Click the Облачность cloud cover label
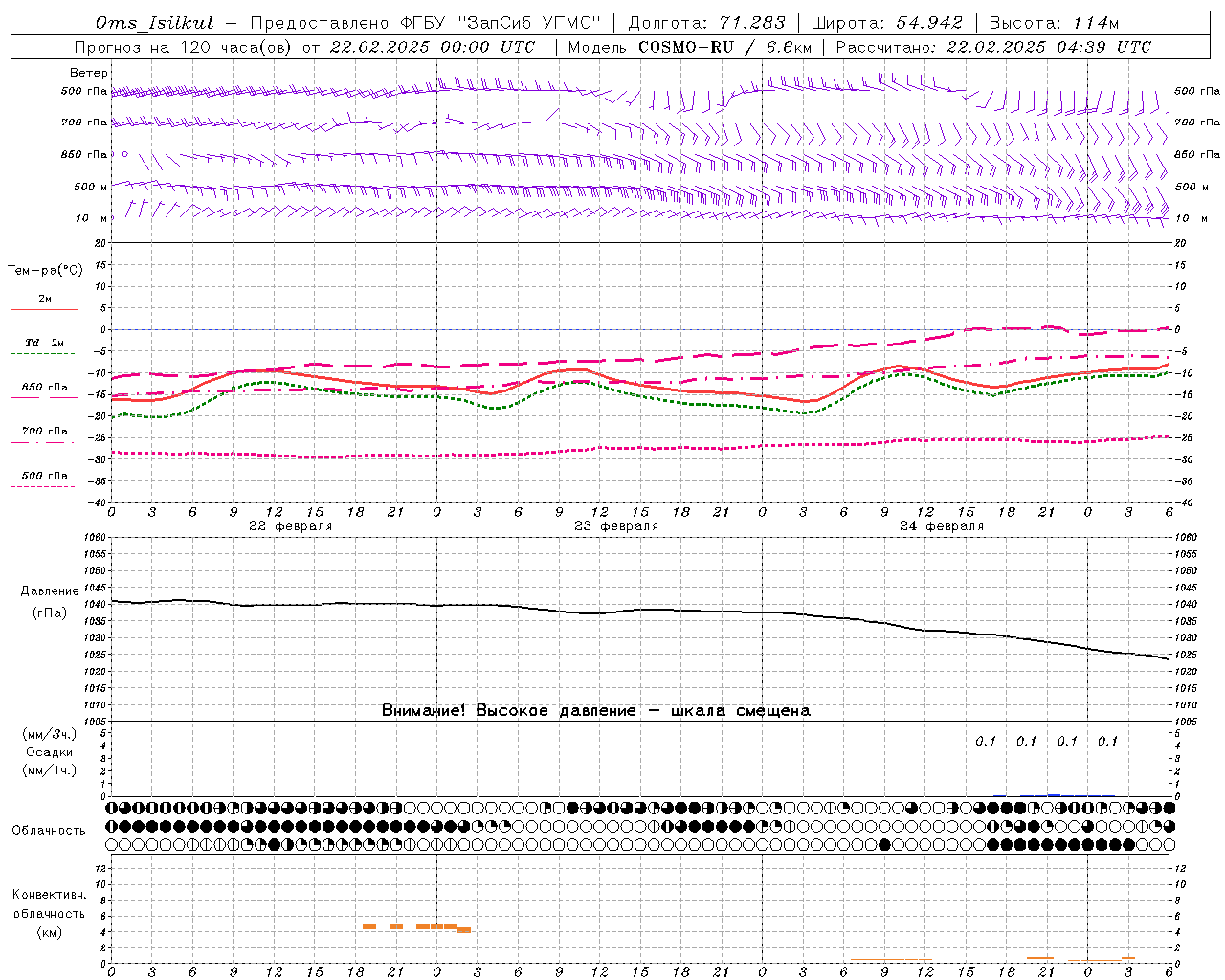 (50, 830)
